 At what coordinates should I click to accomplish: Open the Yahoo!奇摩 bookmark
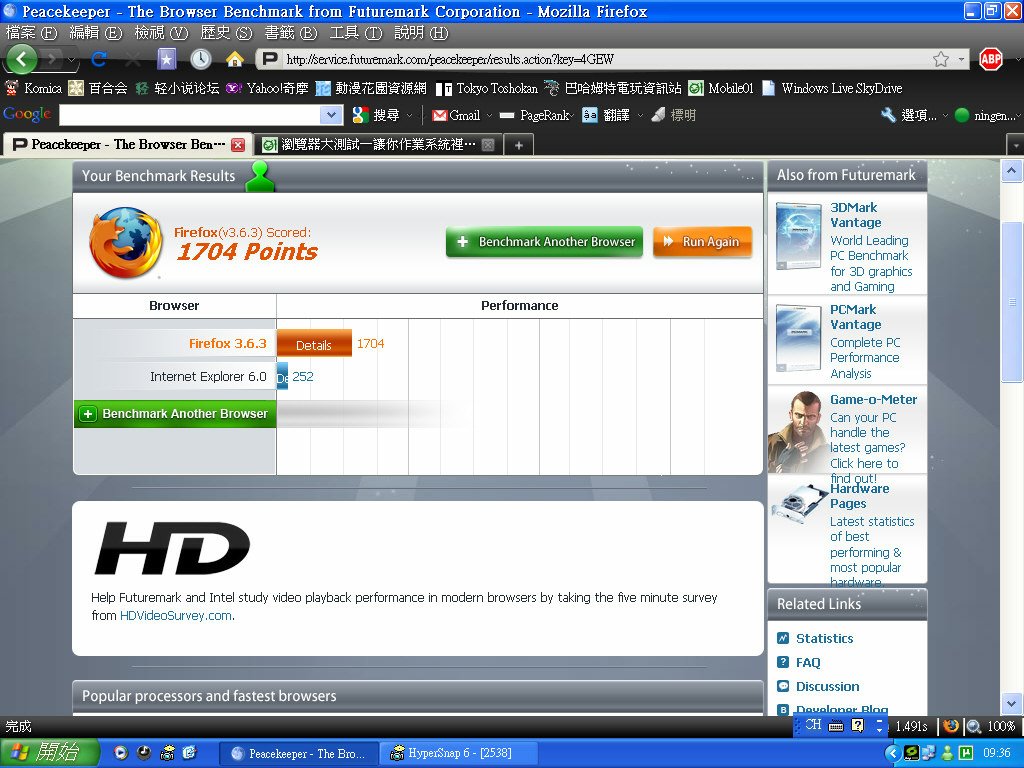266,88
